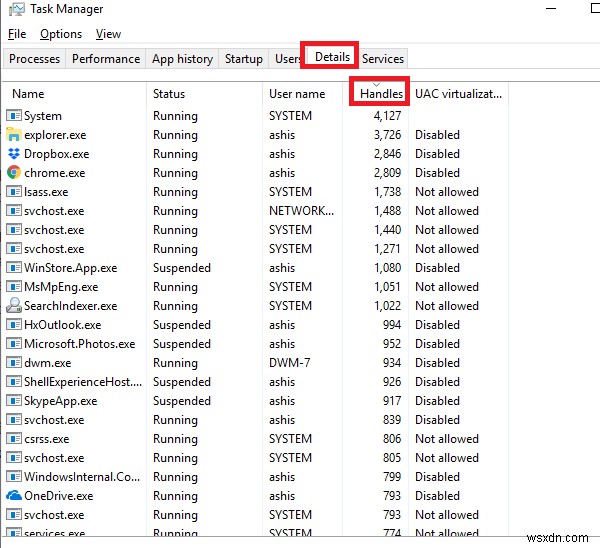Sort by the Name column header
The height and width of the screenshot is (548, 600).
(74, 94)
